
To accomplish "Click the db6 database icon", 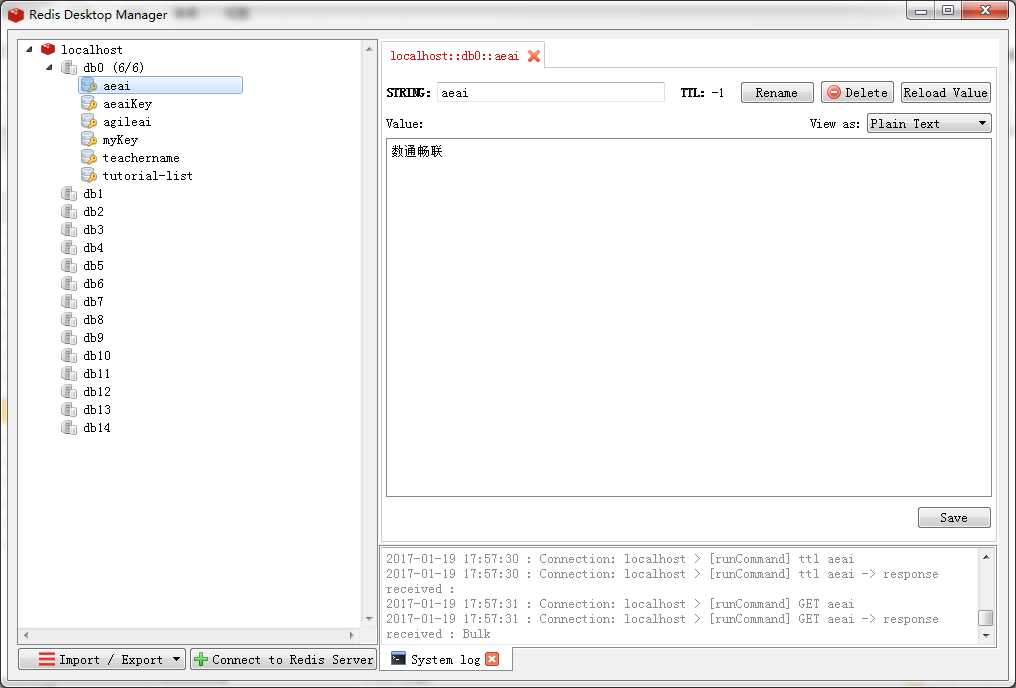I will coord(69,284).
